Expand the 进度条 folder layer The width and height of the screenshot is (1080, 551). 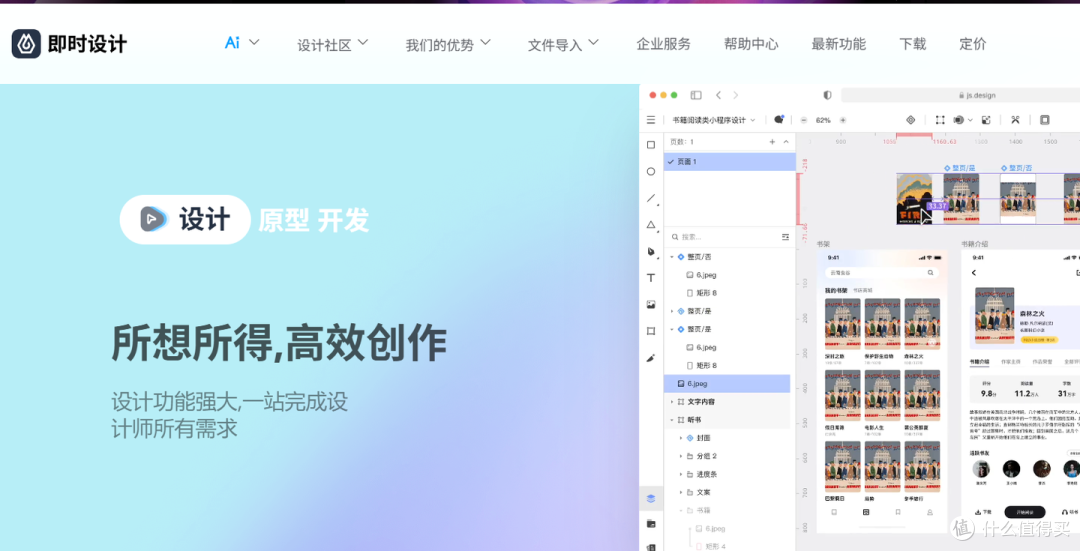point(681,474)
